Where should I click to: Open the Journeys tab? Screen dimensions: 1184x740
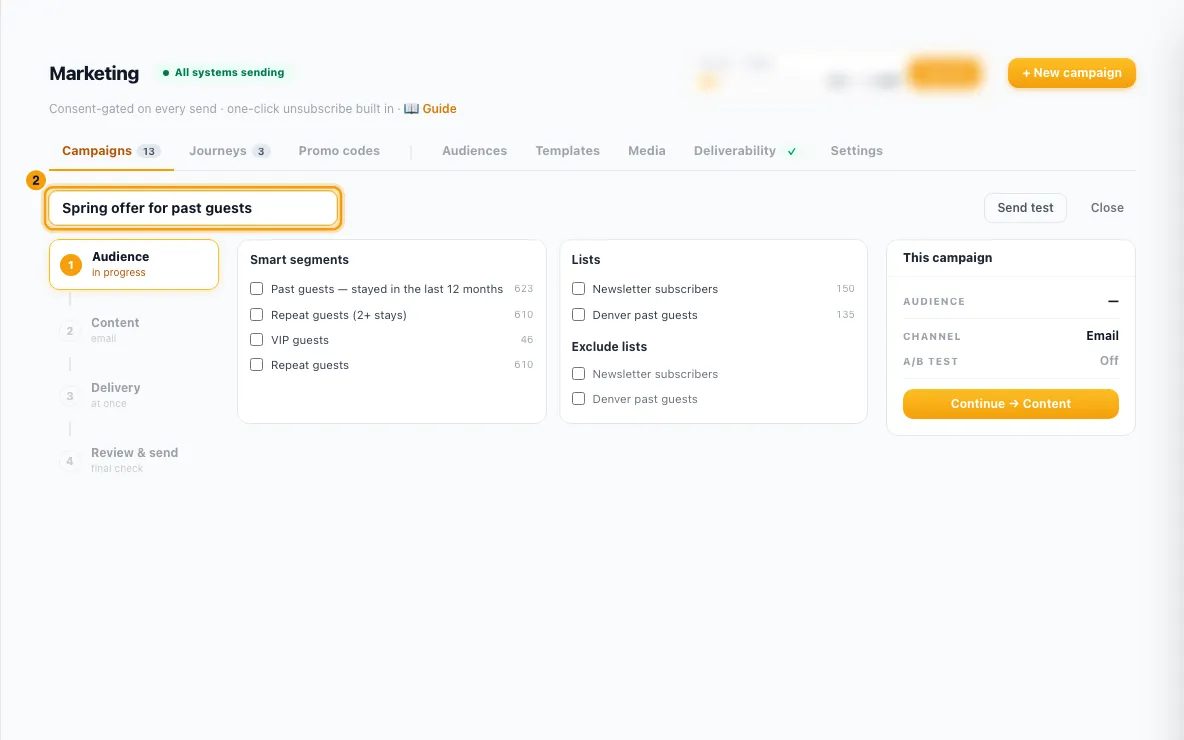(229, 151)
